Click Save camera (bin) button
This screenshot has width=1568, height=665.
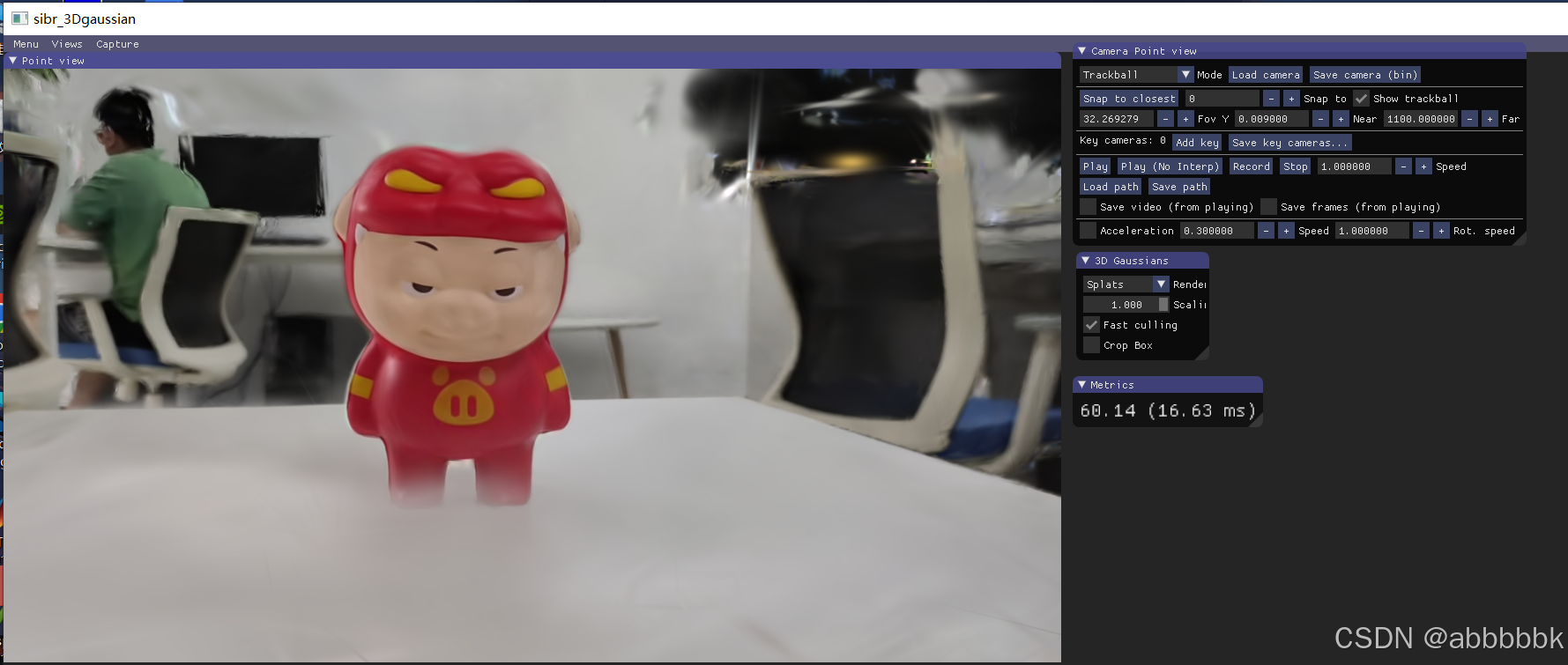[x=1365, y=75]
